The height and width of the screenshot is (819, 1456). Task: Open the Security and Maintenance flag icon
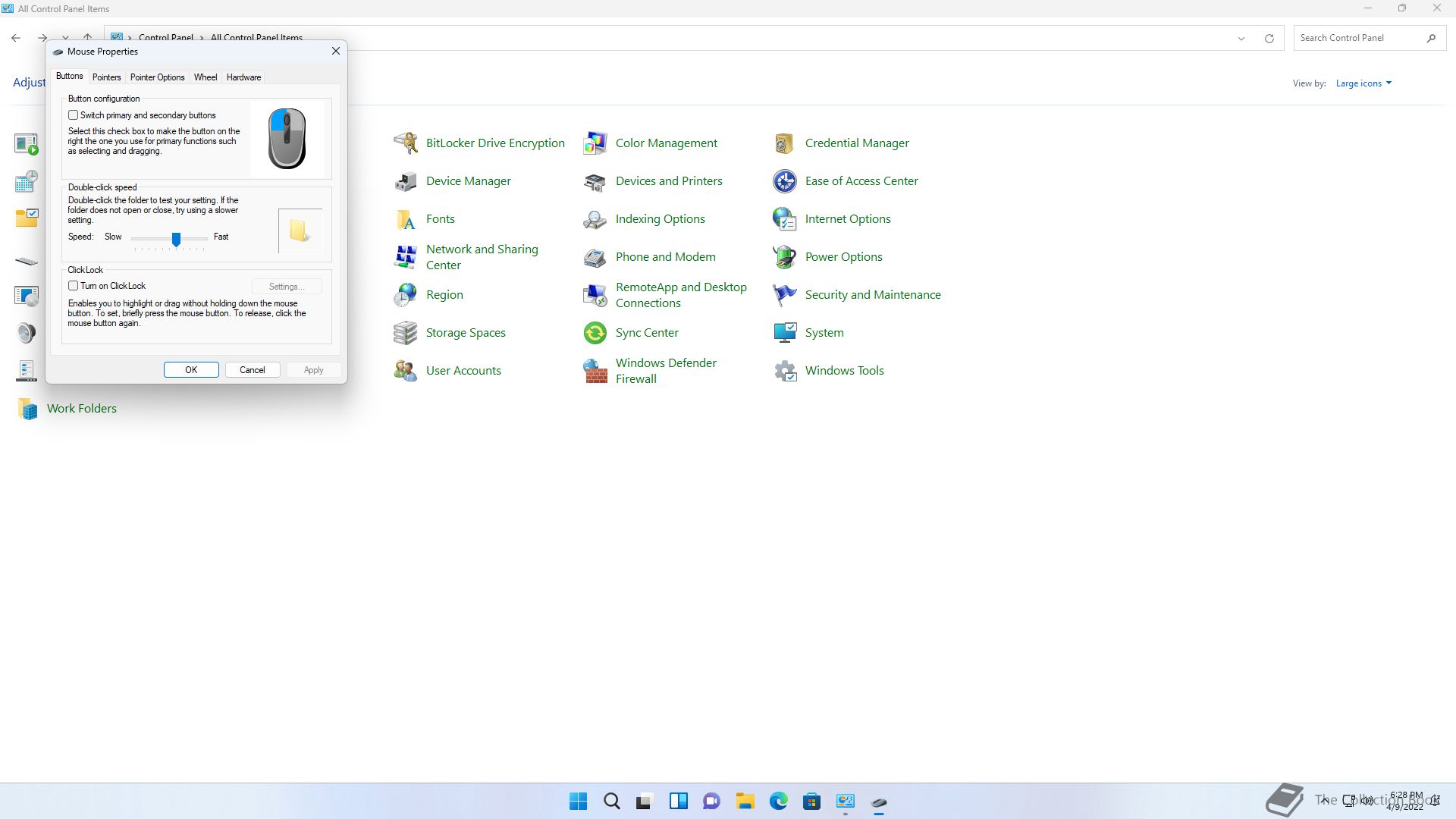click(x=785, y=294)
